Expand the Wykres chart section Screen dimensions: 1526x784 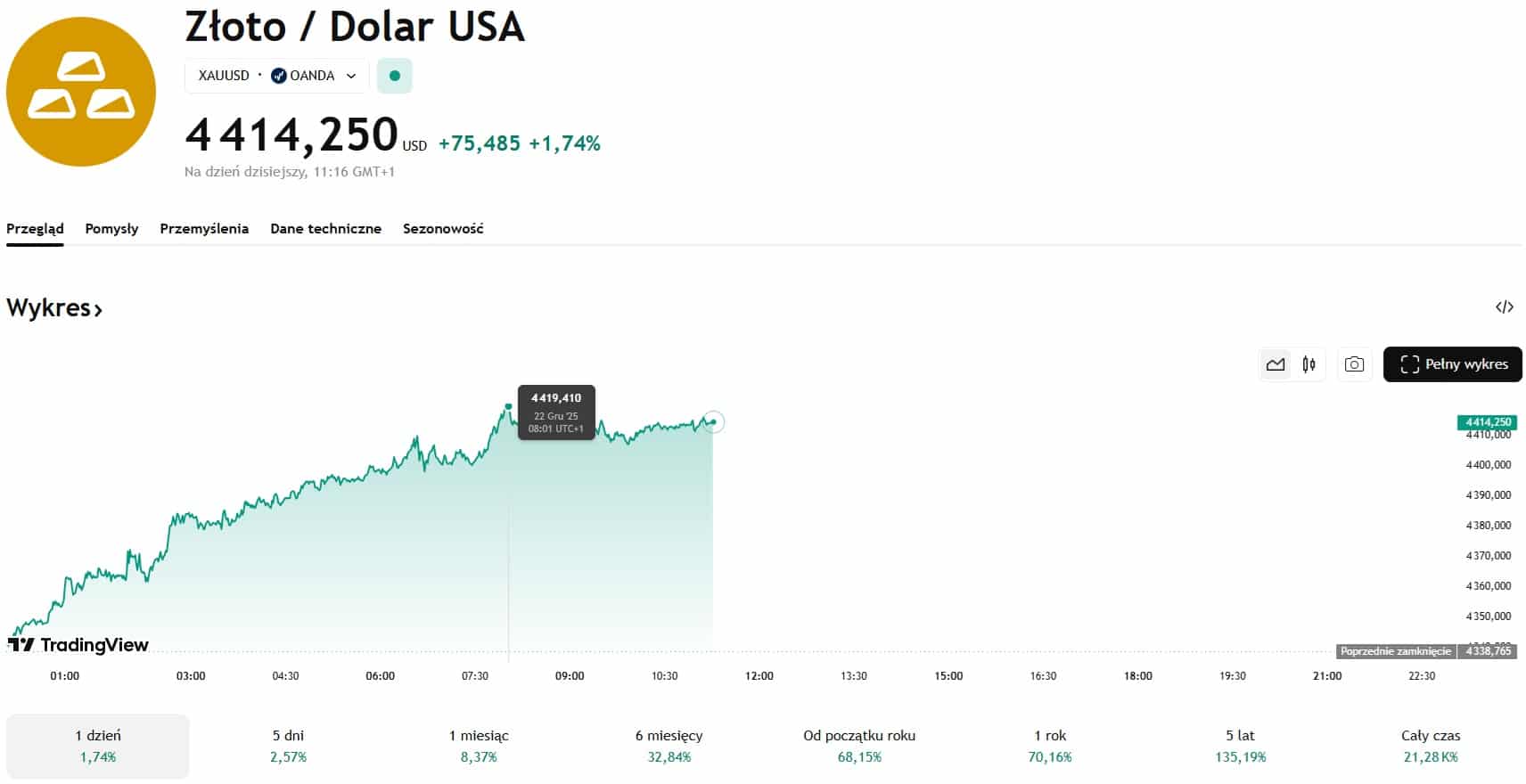54,308
